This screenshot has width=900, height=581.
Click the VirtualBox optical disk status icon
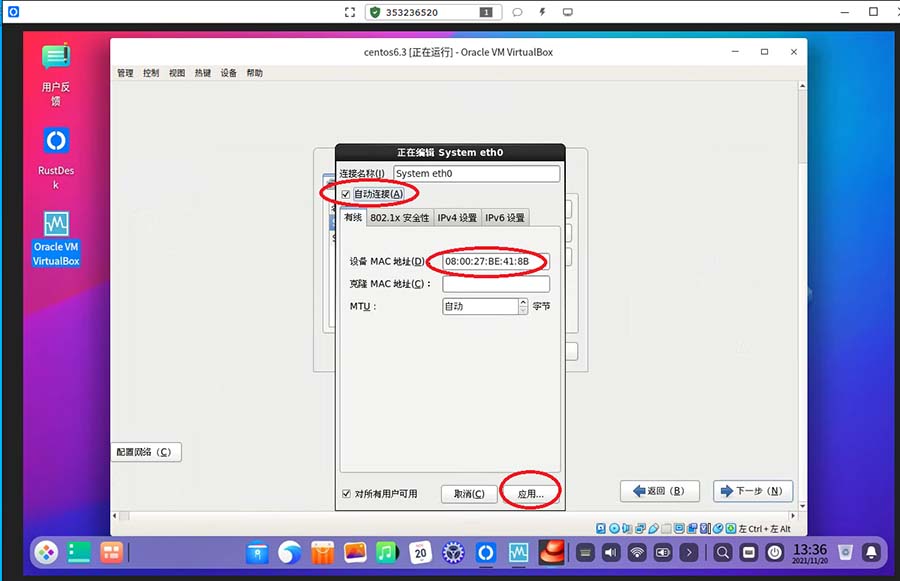(614, 529)
